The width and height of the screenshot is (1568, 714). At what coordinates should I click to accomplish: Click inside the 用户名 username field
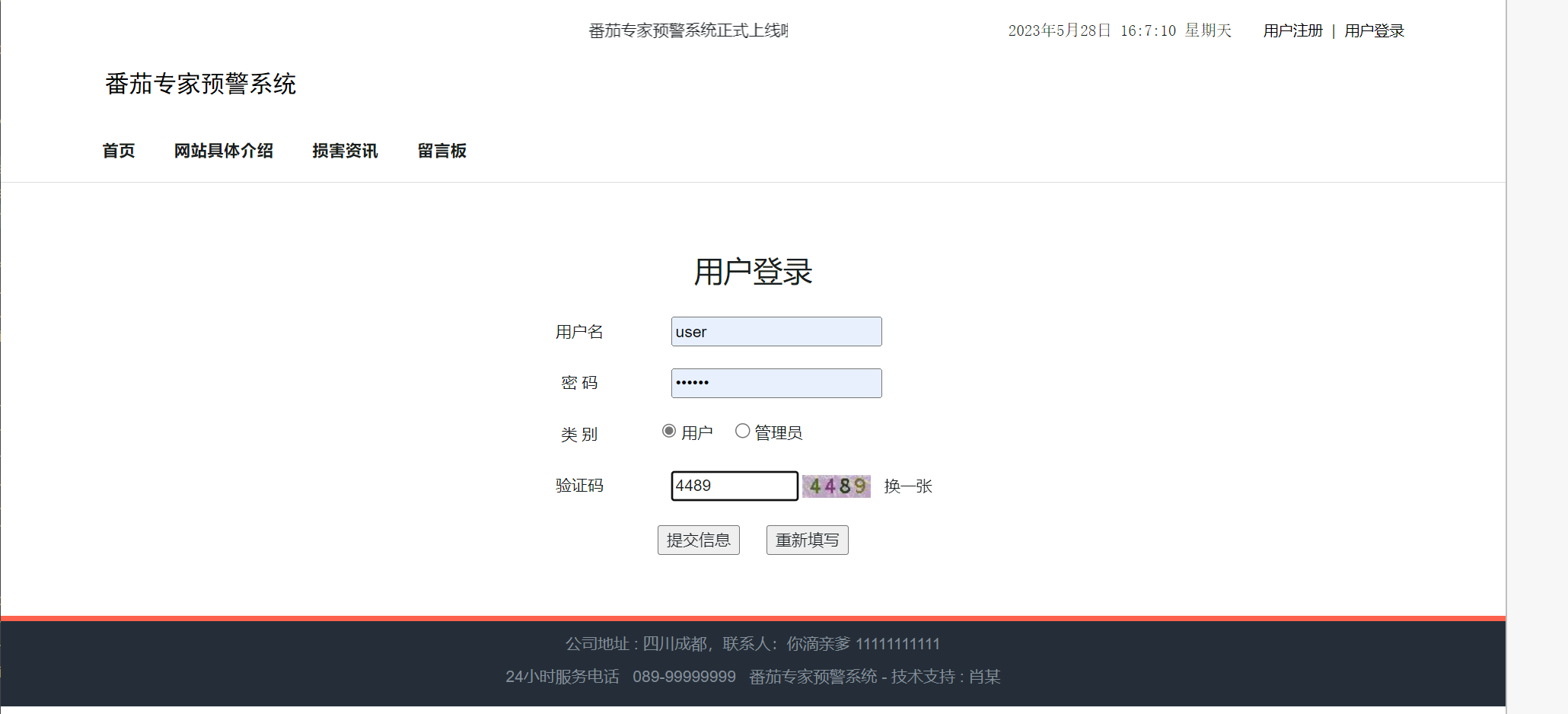pyautogui.click(x=776, y=331)
